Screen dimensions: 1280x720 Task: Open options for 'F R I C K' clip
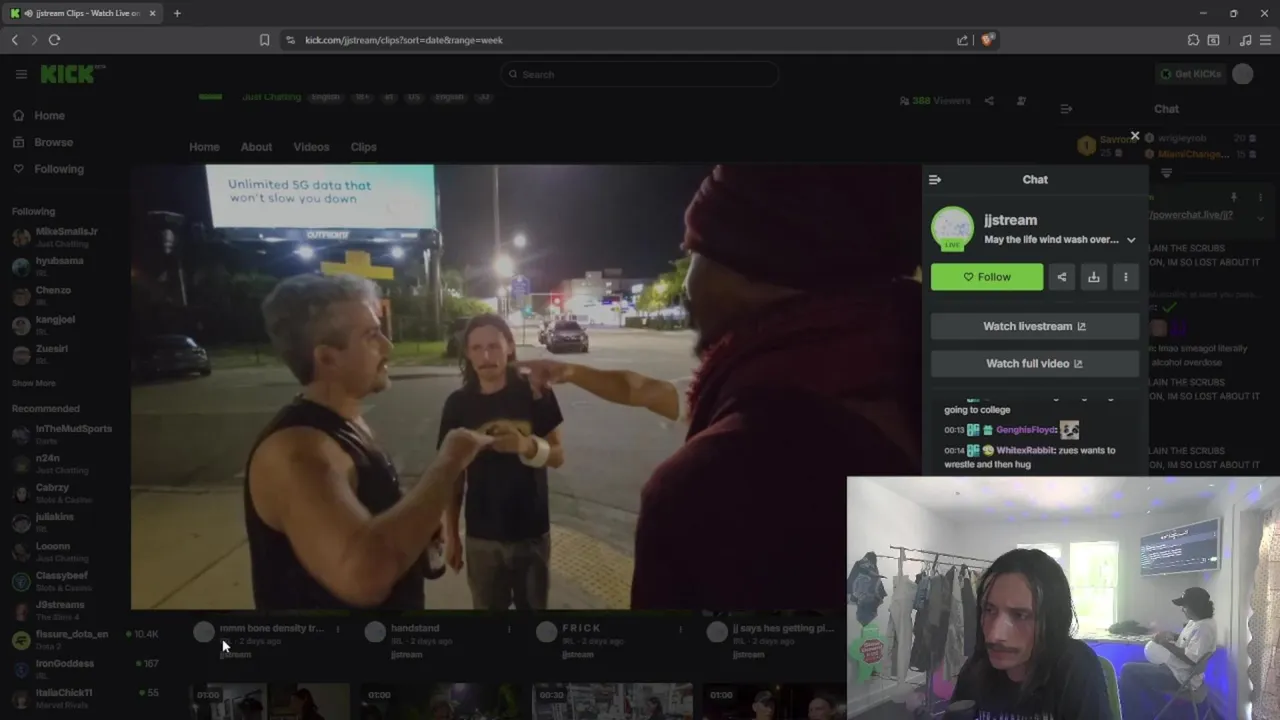tap(680, 629)
